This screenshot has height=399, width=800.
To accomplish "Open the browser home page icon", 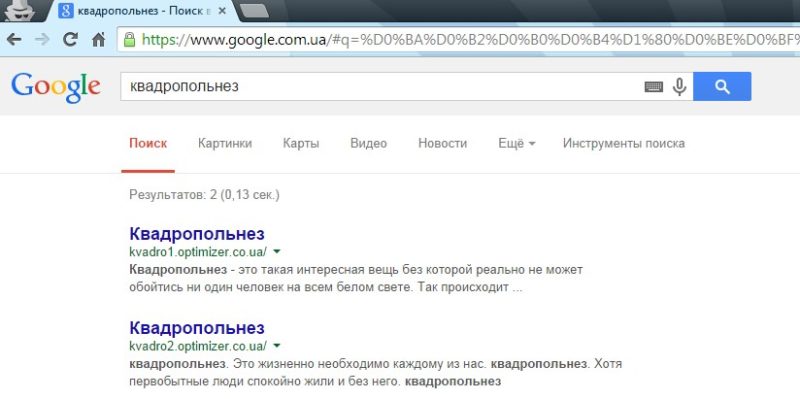I will [98, 39].
